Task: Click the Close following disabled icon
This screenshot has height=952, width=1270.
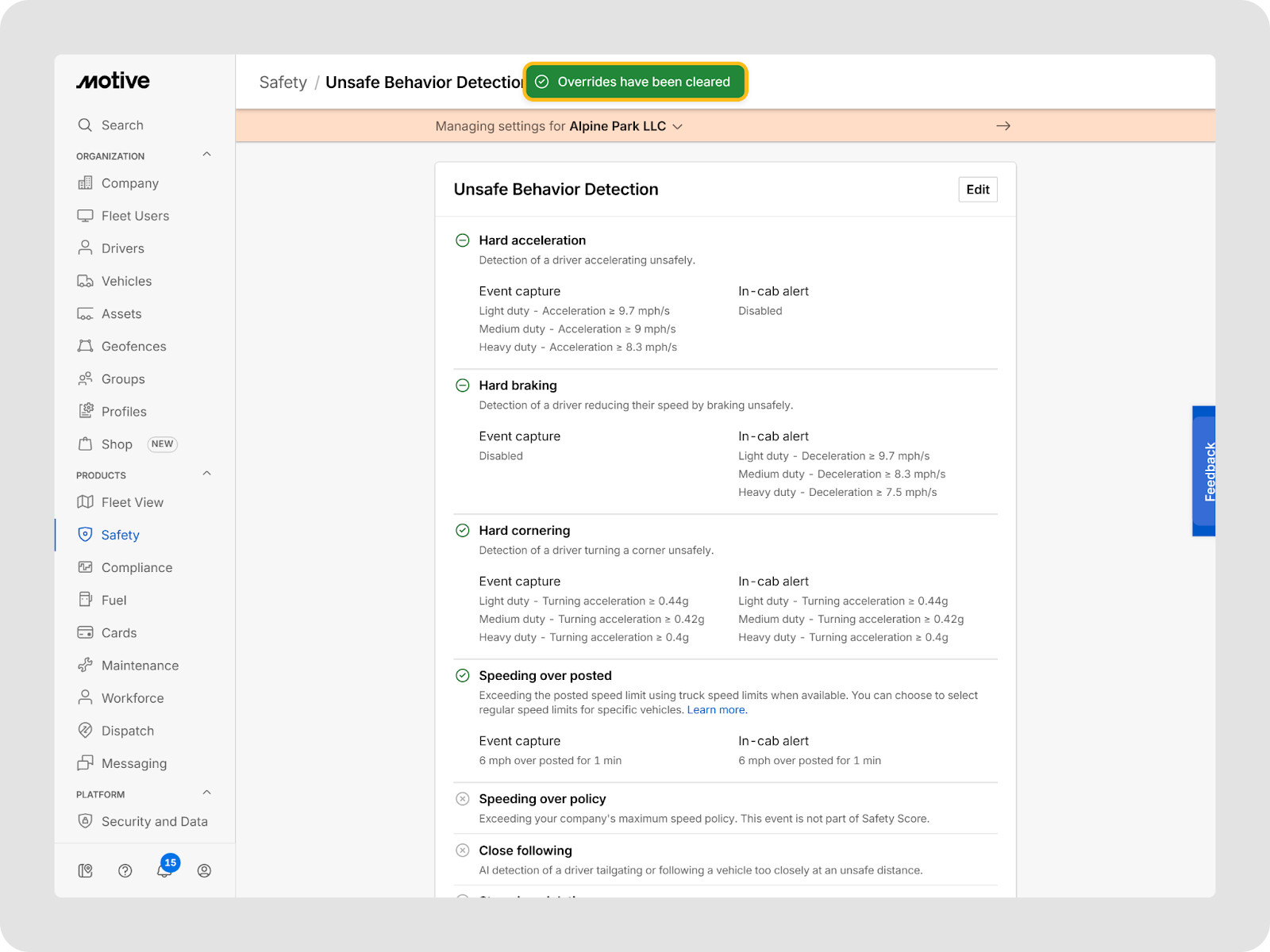Action: (x=463, y=850)
